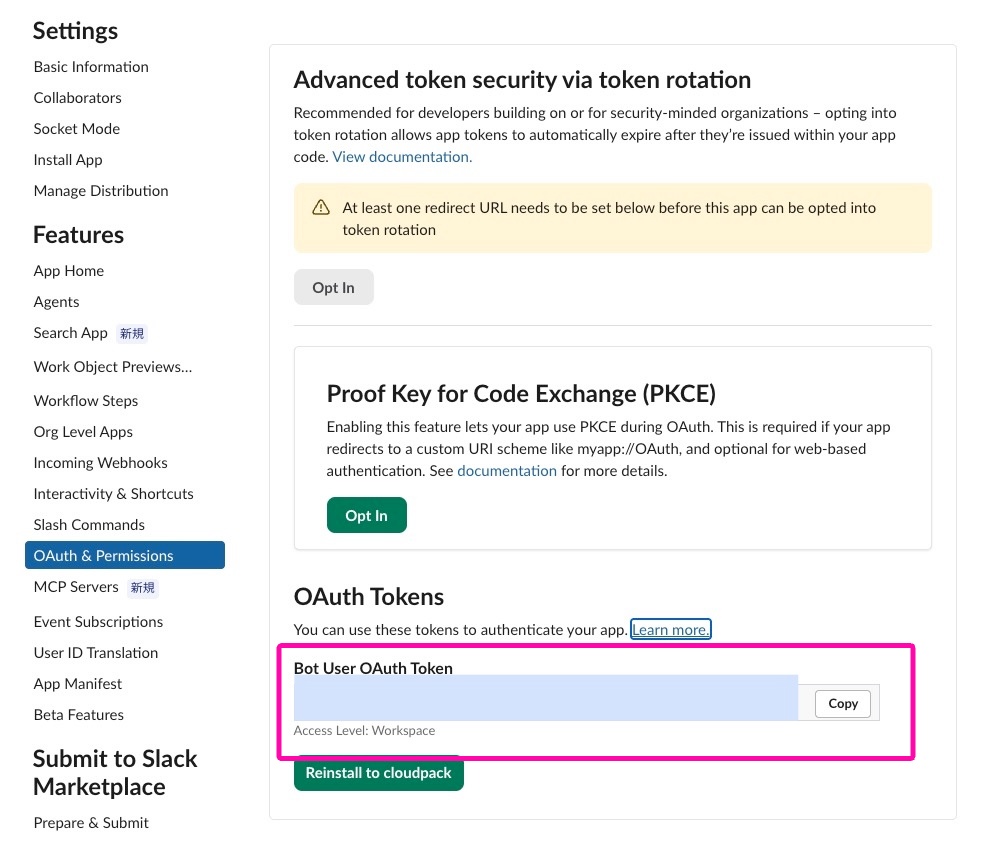Follow the PKCE documentation link
The height and width of the screenshot is (846, 981).
[507, 471]
